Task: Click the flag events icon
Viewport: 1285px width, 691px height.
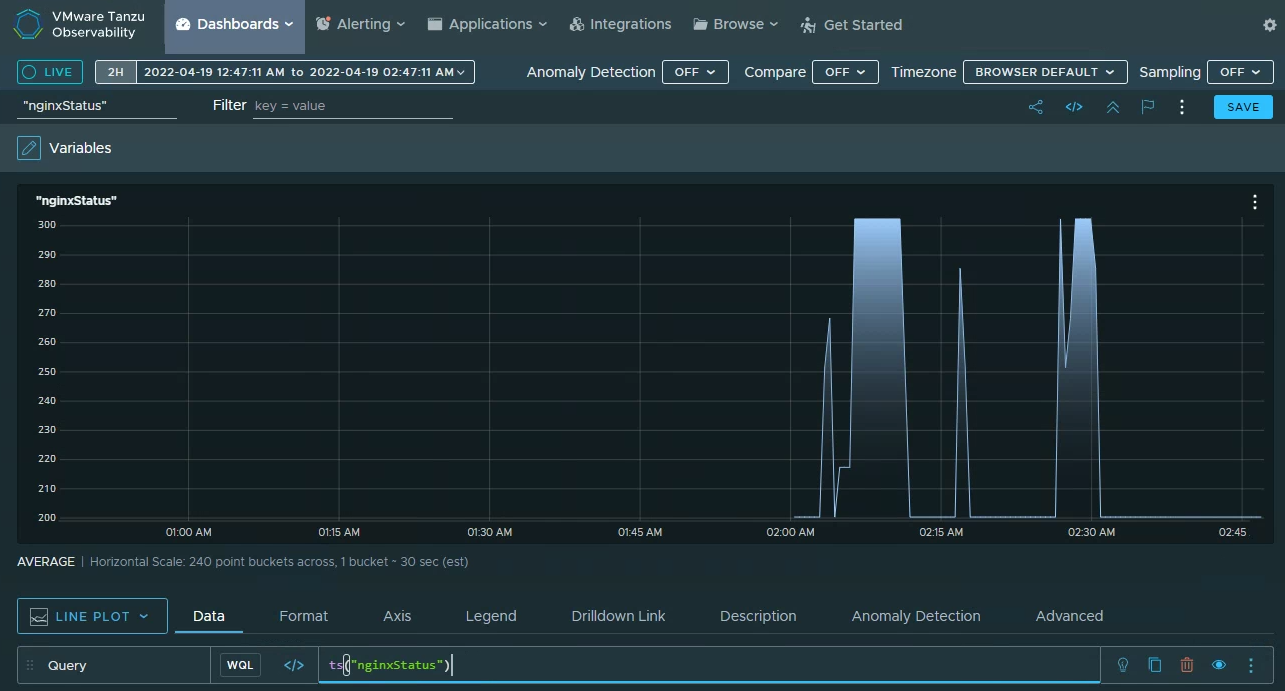Action: (1148, 107)
